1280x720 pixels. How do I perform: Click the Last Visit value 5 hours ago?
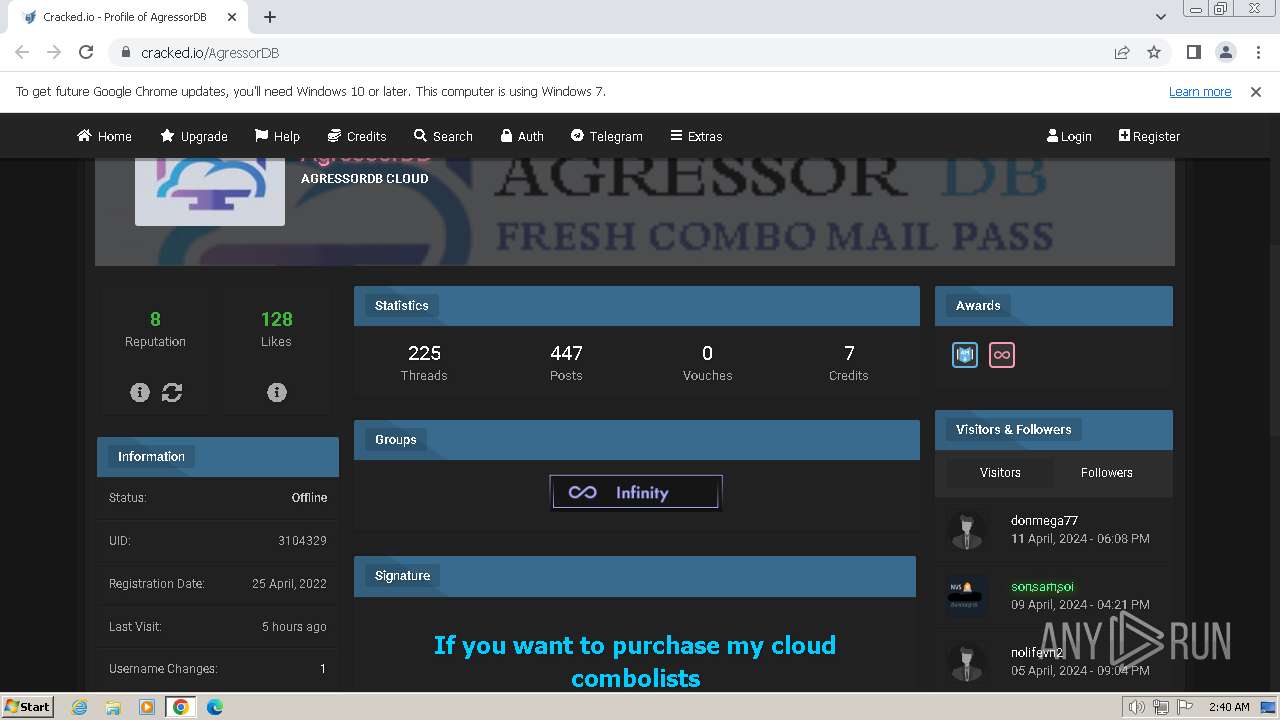pos(294,627)
